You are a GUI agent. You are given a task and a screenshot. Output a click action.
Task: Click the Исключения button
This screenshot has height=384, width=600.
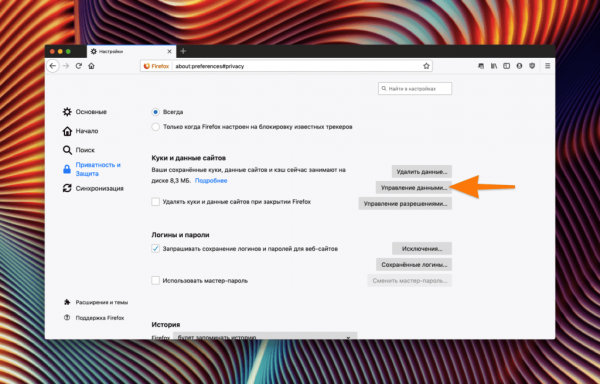coord(422,249)
